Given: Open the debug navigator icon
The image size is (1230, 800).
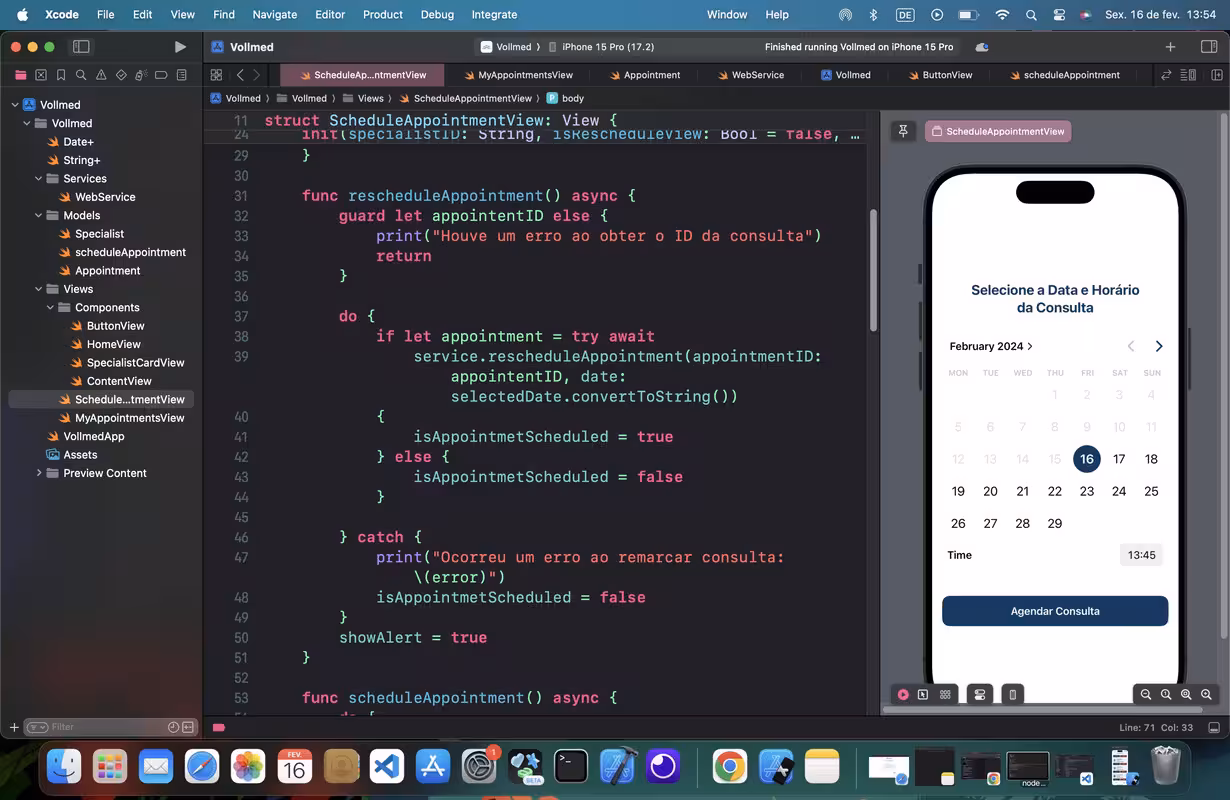Looking at the screenshot, I should (x=141, y=75).
